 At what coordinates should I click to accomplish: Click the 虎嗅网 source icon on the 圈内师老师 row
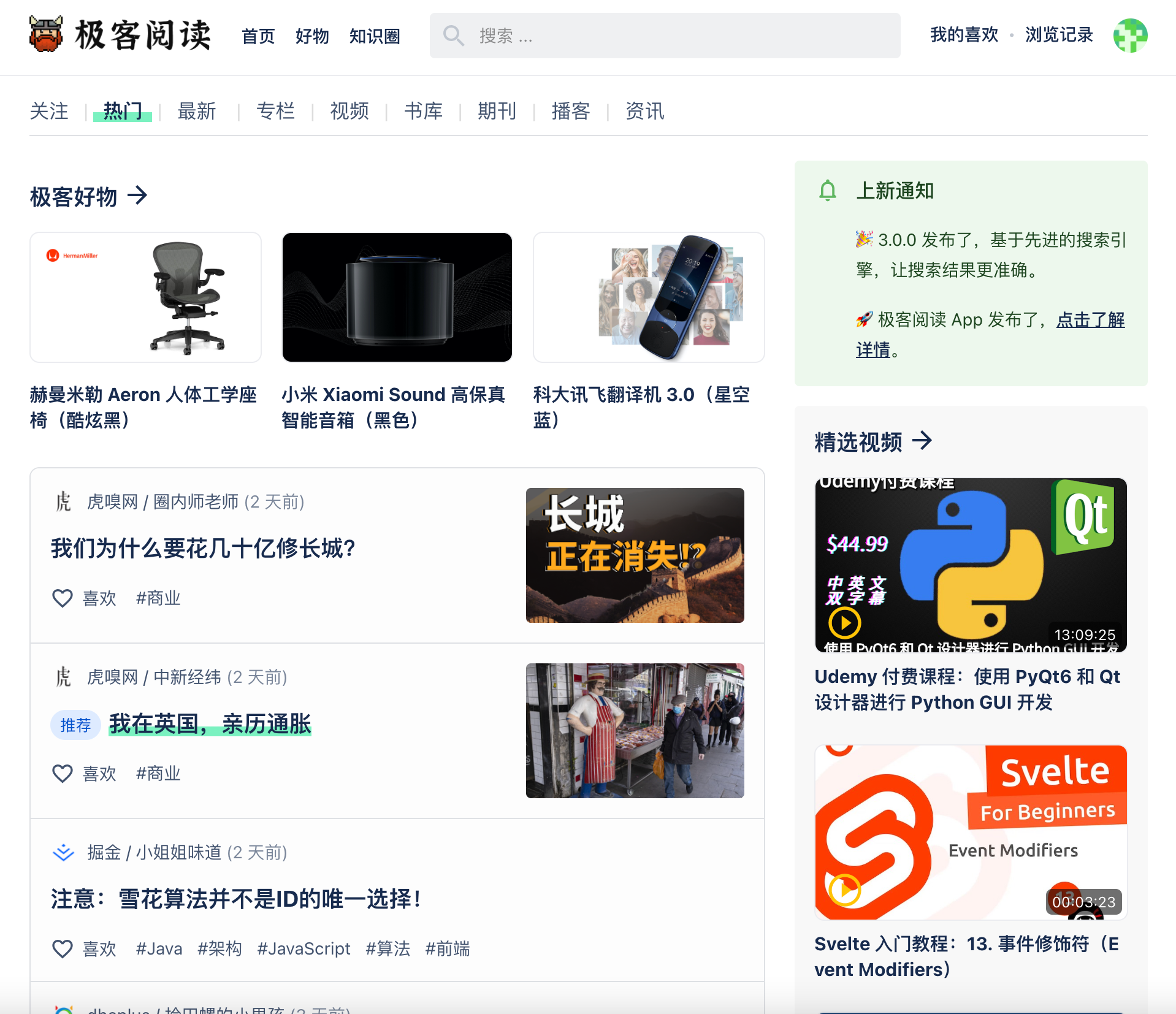coord(63,502)
